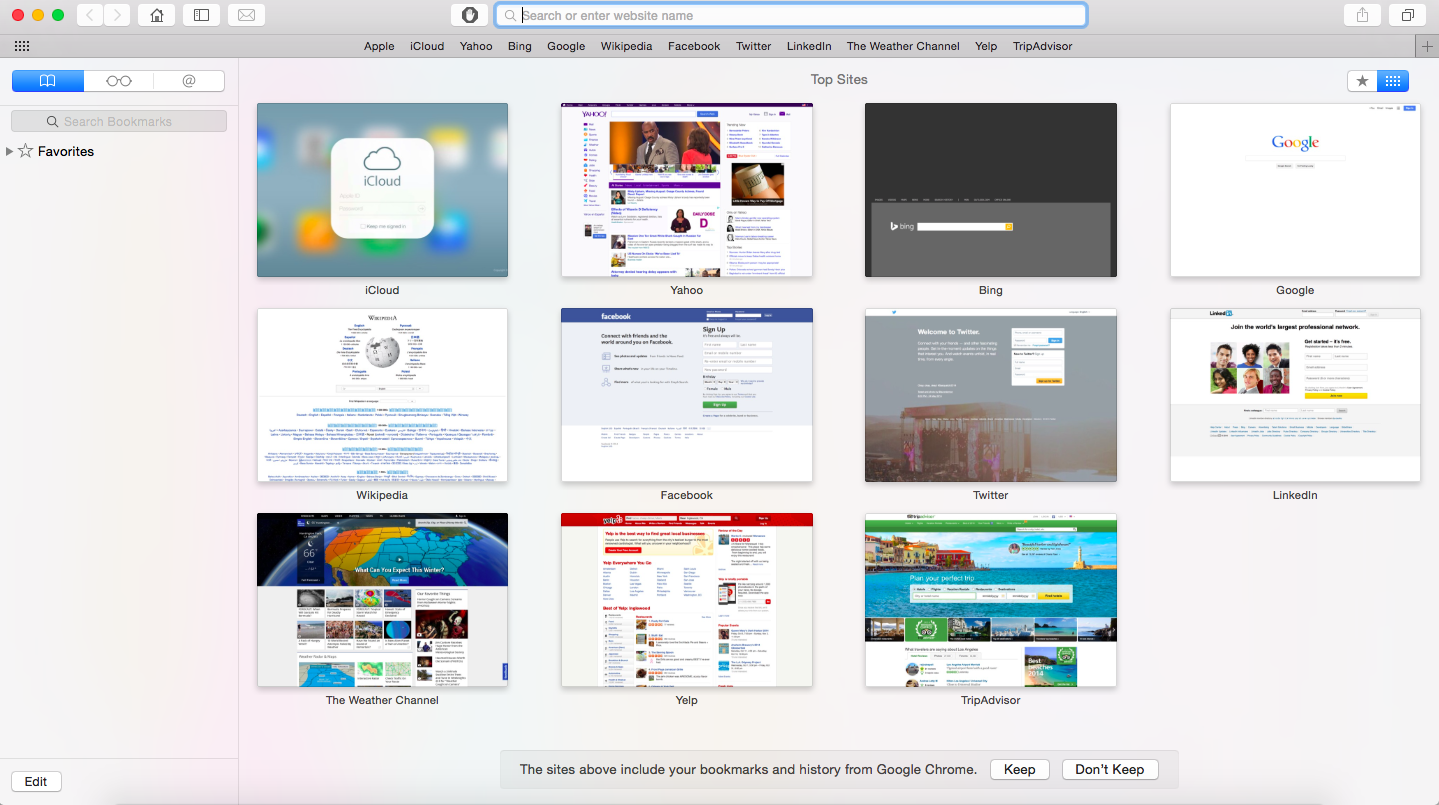The width and height of the screenshot is (1439, 805).
Task: Open Google from the Favorites bar
Action: click(566, 46)
